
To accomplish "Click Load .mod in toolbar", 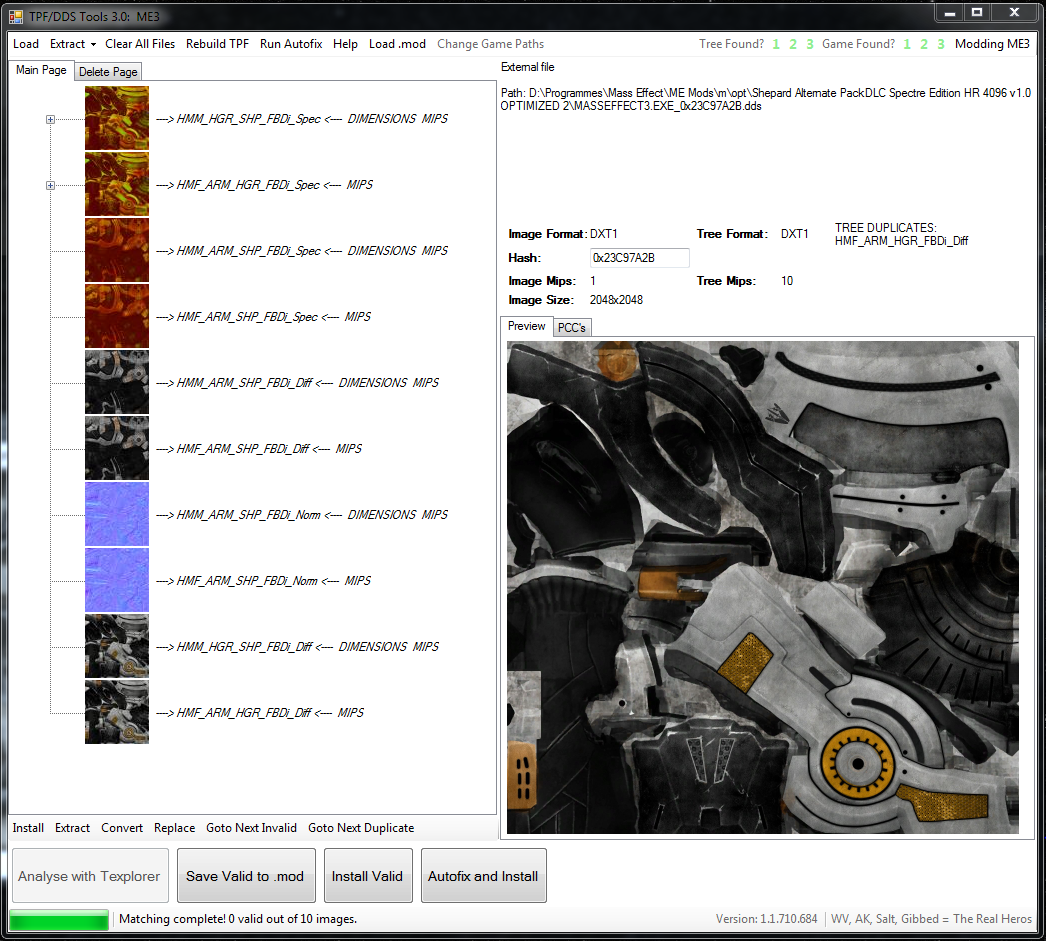I will [x=398, y=44].
